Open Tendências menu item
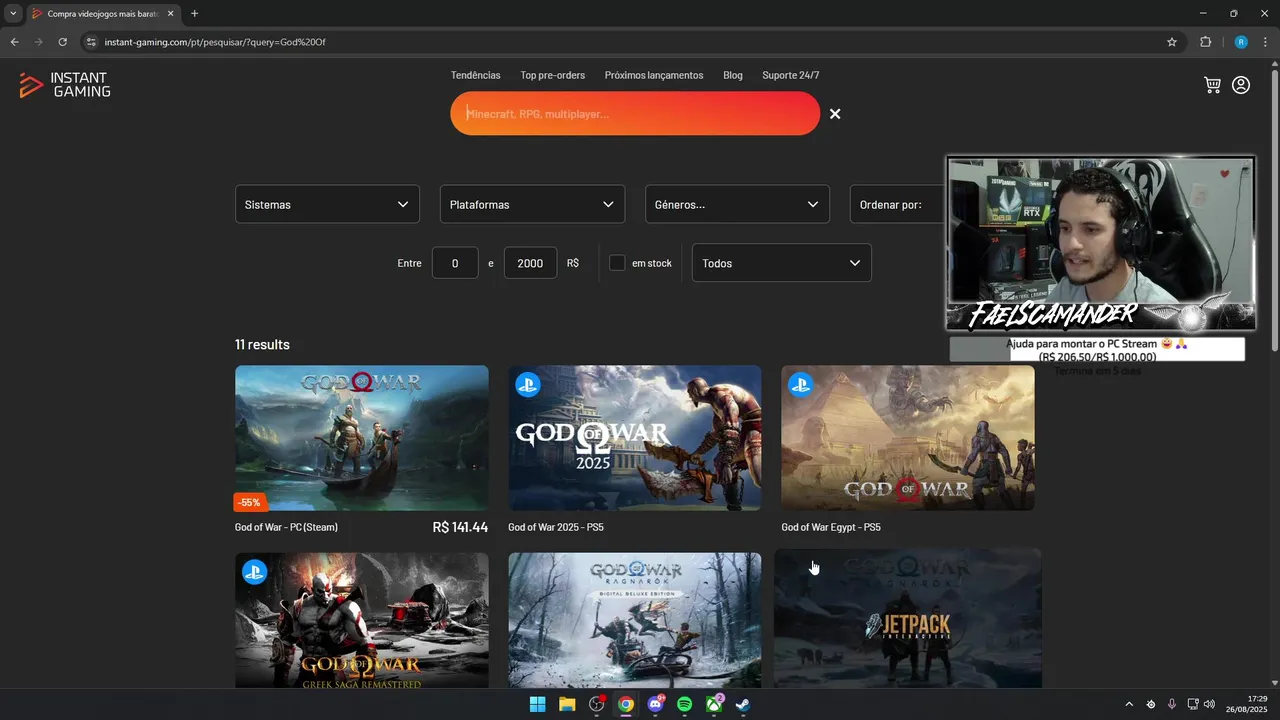This screenshot has height=720, width=1280. pos(476,75)
